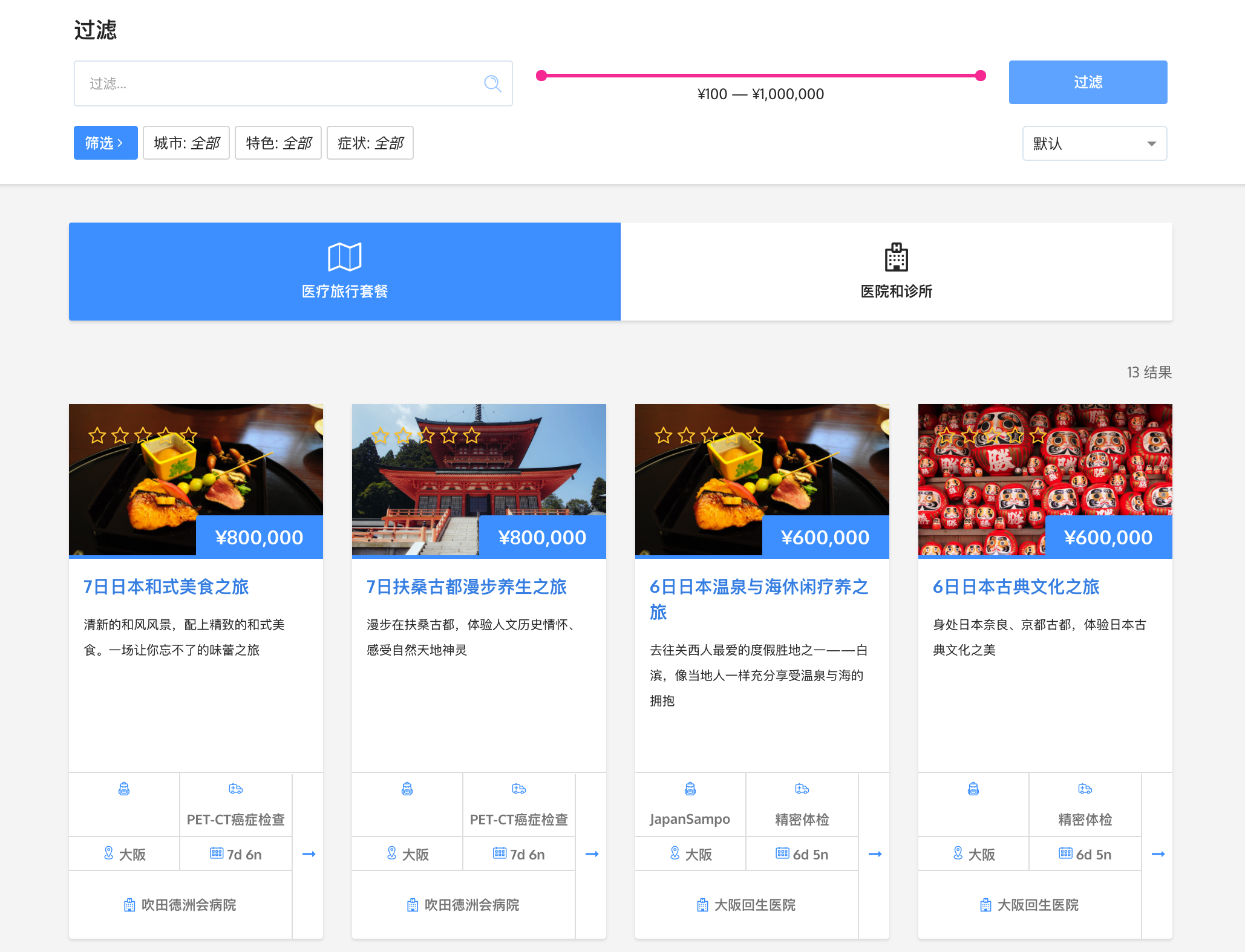Viewport: 1245px width, 952px height.
Task: Expand the 筛选 filter panel
Action: pos(106,143)
